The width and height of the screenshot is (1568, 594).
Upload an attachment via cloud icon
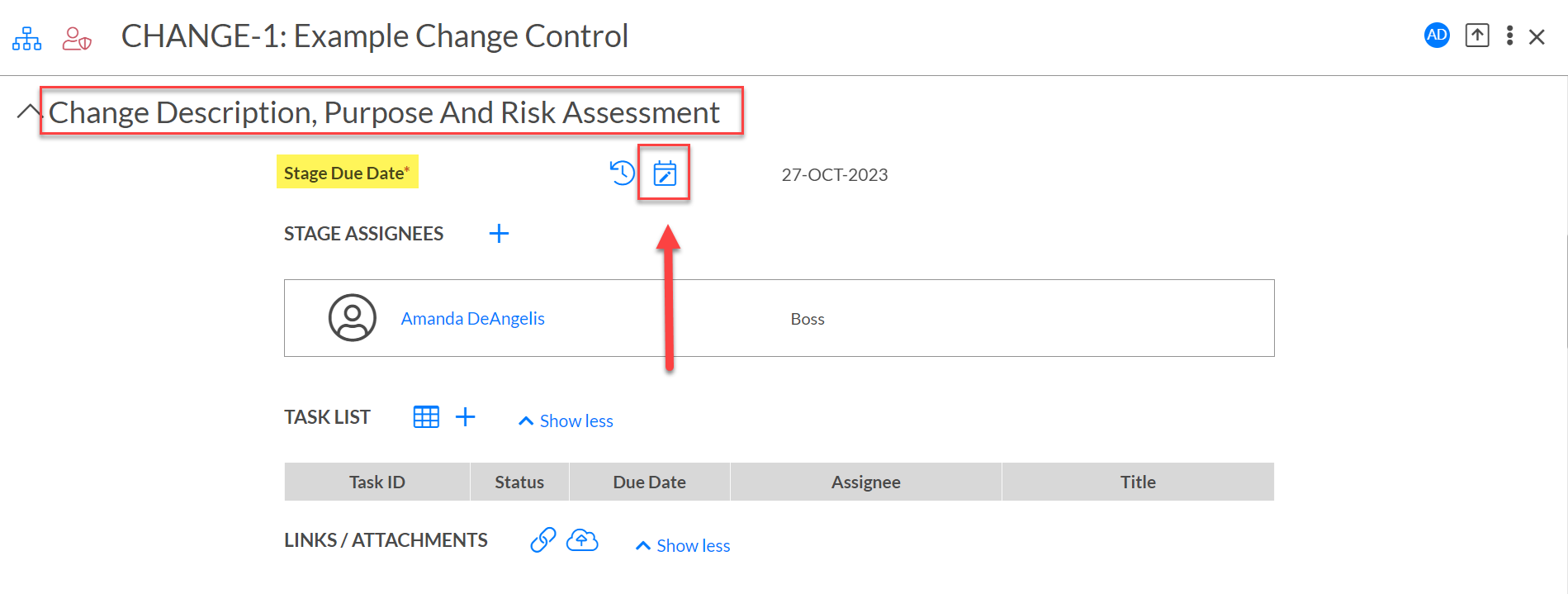click(x=582, y=540)
